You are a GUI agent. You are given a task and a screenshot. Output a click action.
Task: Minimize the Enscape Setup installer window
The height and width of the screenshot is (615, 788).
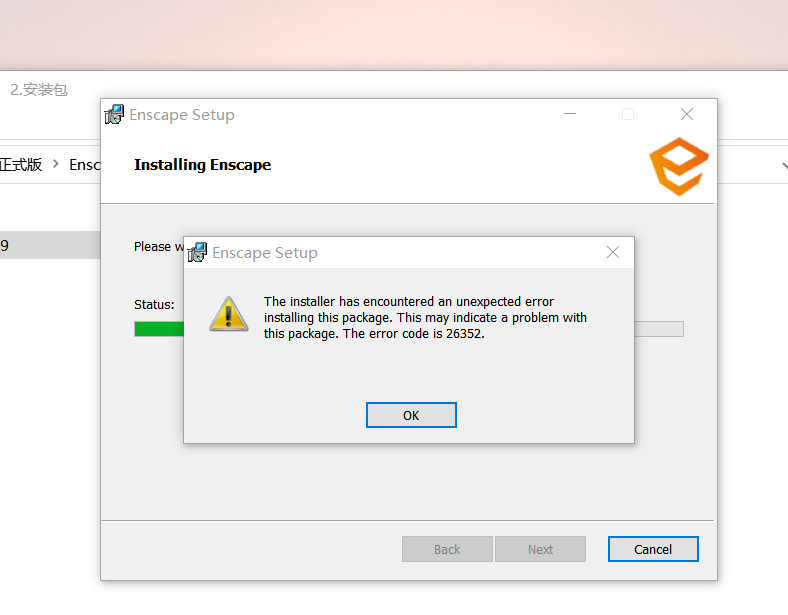pyautogui.click(x=570, y=114)
